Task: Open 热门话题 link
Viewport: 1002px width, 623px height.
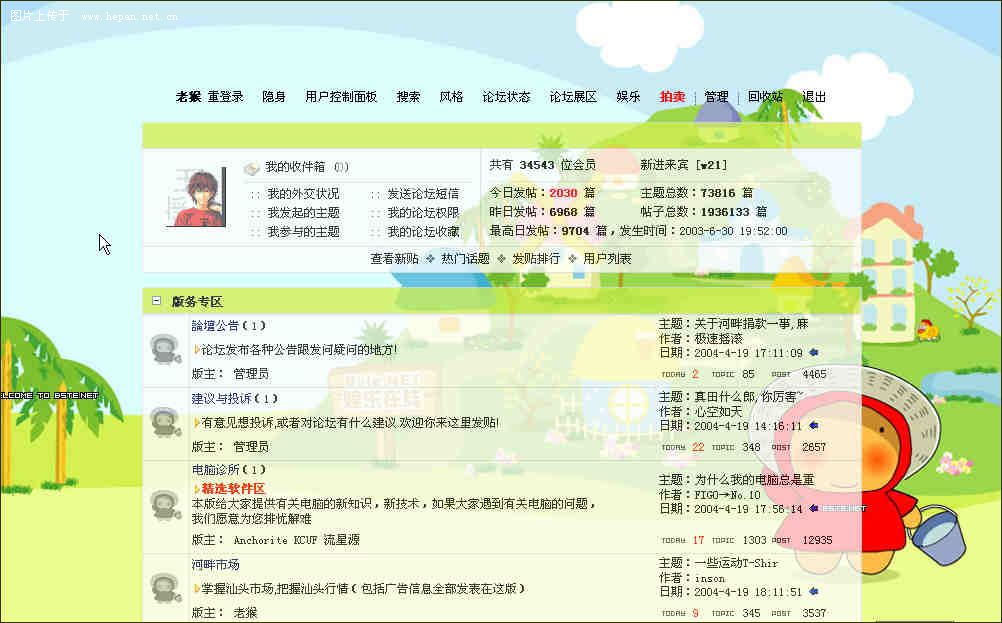Action: (465, 258)
